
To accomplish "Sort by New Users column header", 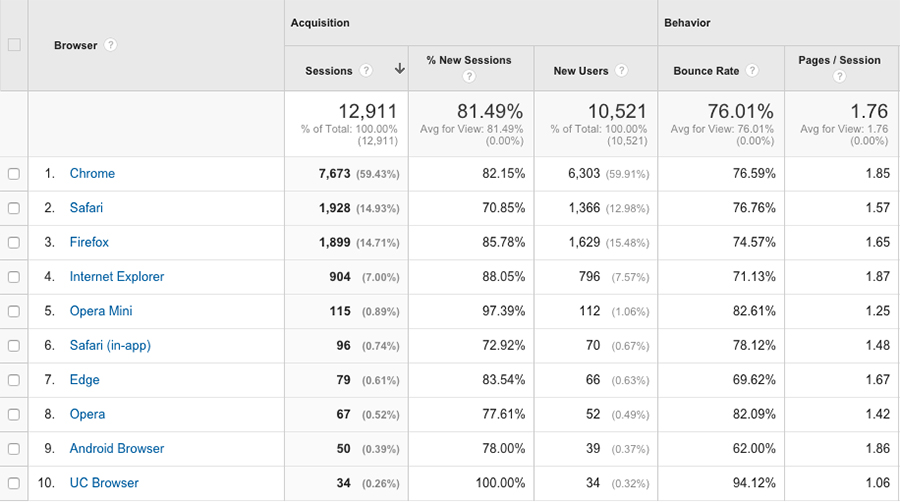I will point(581,71).
